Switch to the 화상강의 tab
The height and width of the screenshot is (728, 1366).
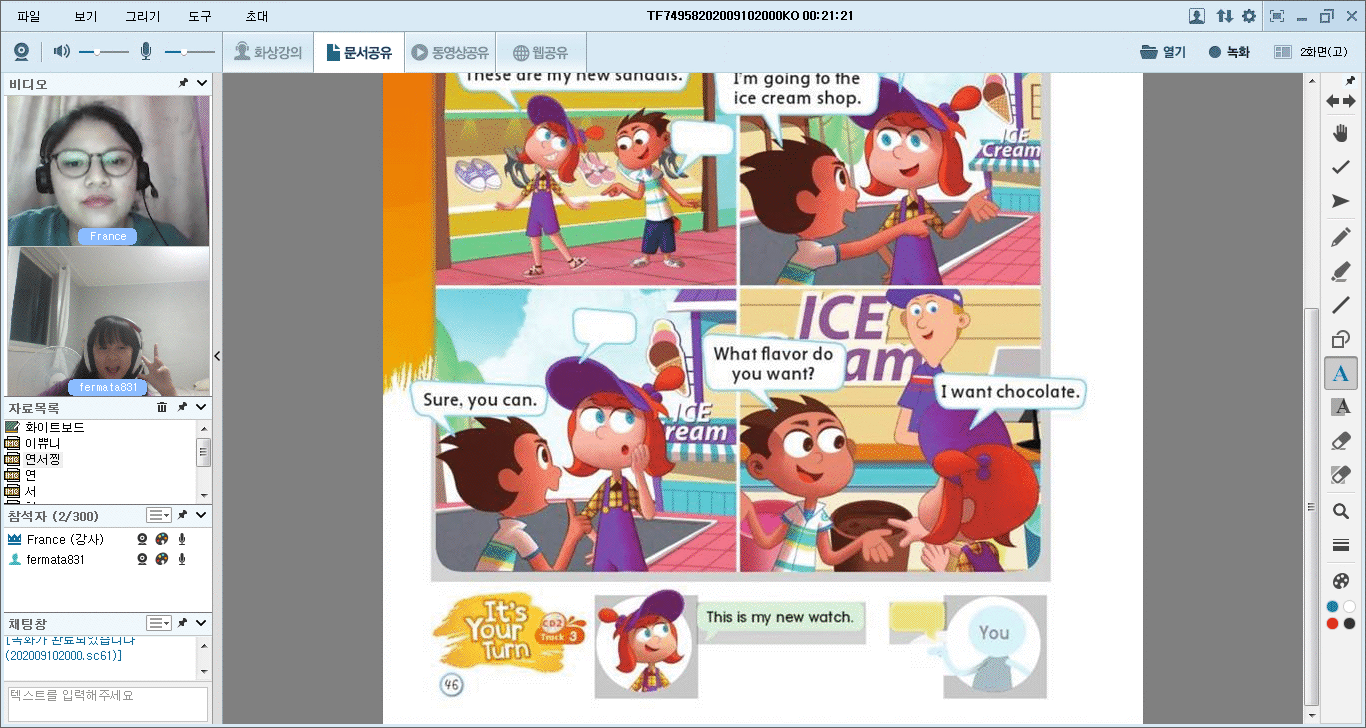pyautogui.click(x=268, y=52)
